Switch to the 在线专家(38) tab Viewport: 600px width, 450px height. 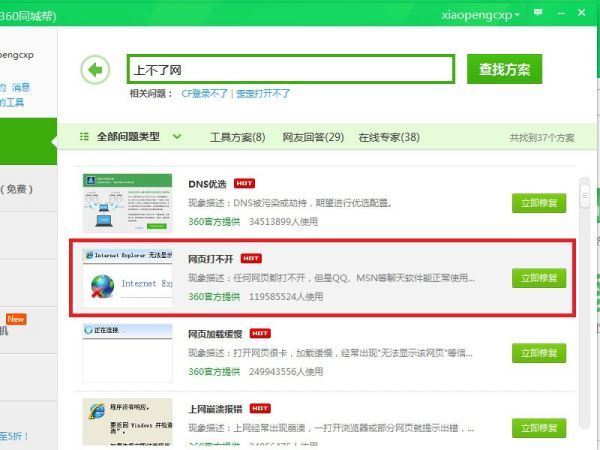(x=389, y=137)
